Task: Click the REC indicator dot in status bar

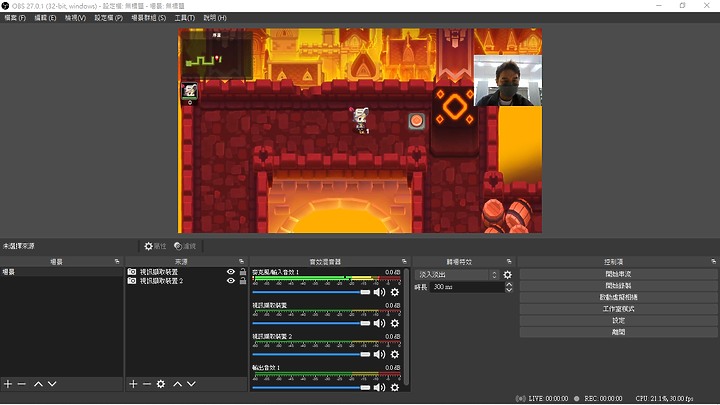Action: pyautogui.click(x=577, y=399)
